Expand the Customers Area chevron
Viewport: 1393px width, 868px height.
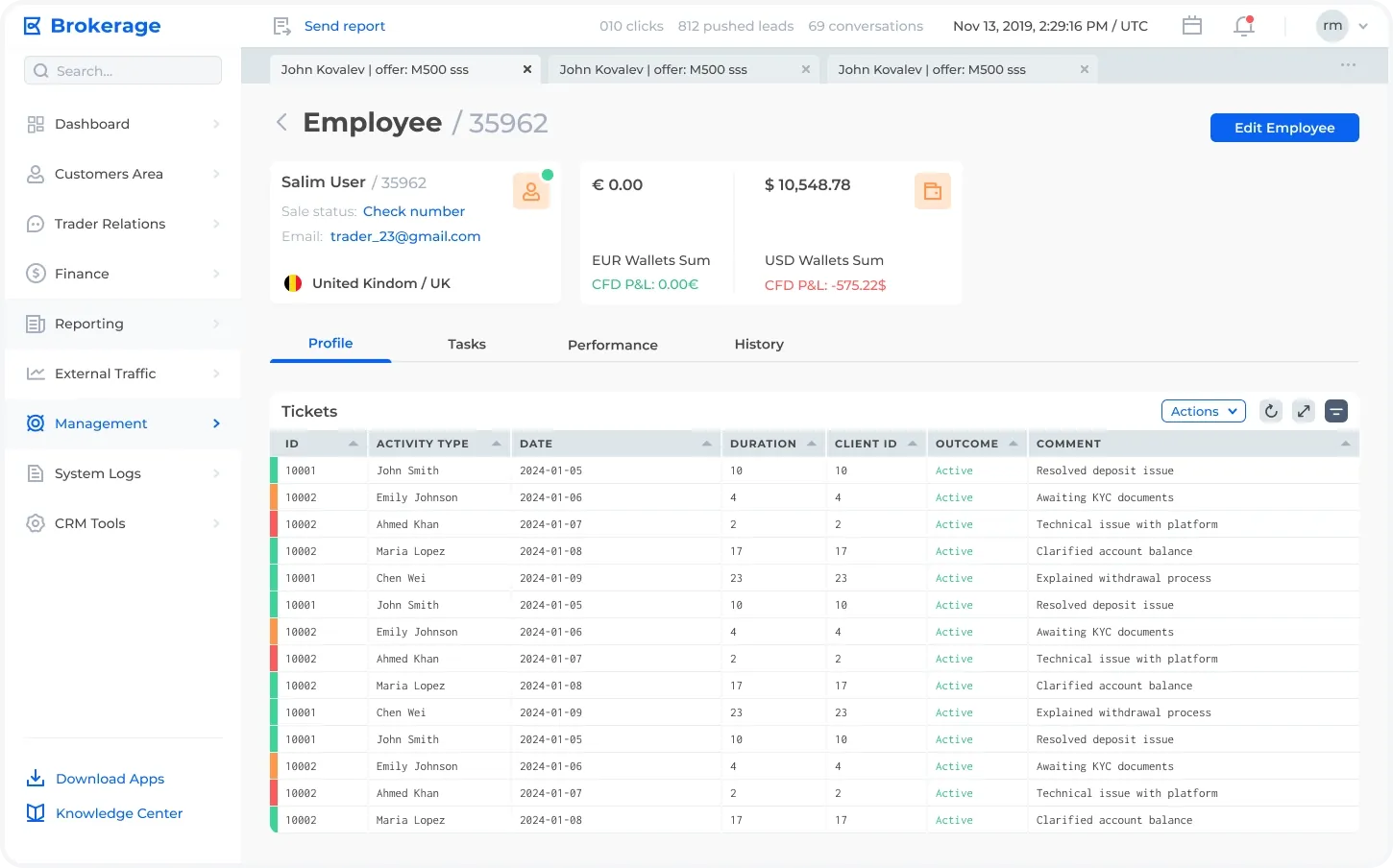click(x=216, y=174)
